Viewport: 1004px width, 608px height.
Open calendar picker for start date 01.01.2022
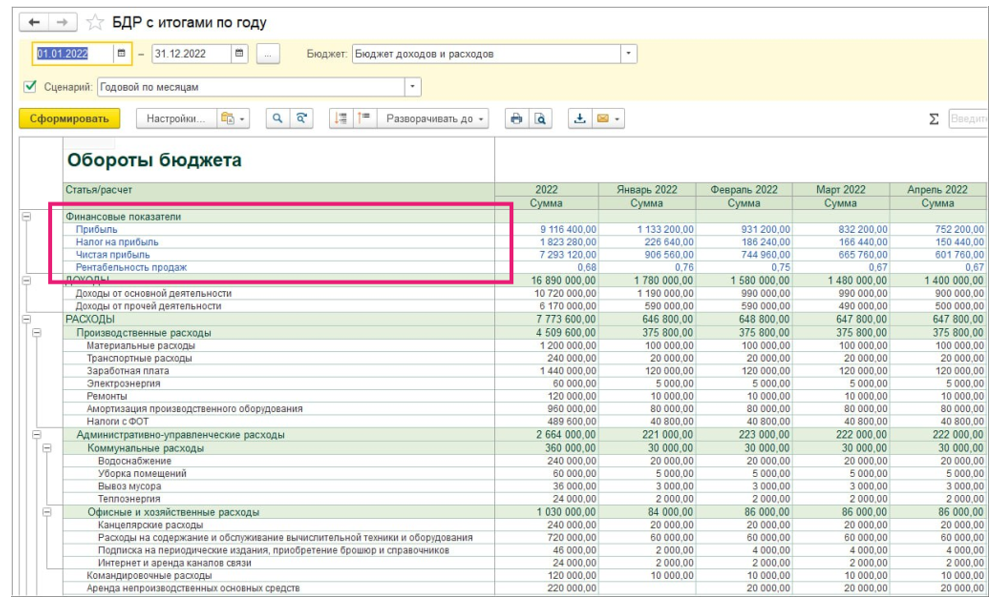pyautogui.click(x=121, y=54)
